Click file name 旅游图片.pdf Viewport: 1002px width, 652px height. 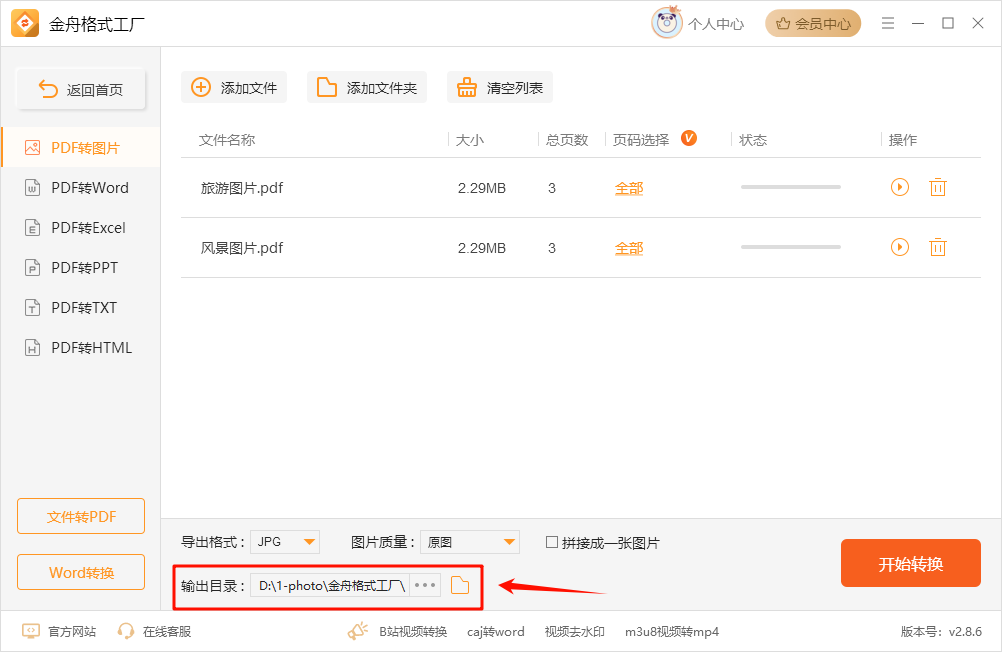point(242,188)
